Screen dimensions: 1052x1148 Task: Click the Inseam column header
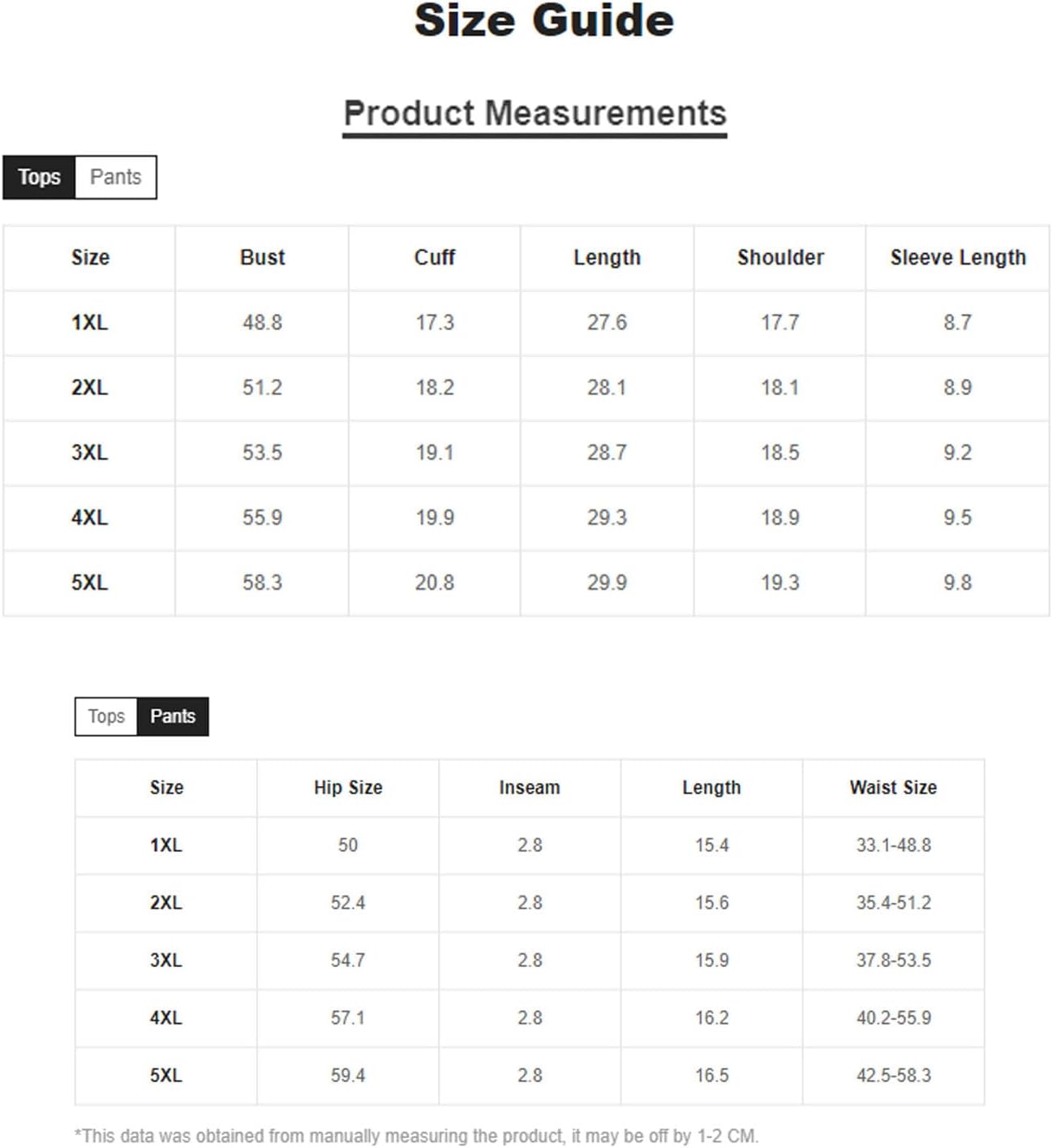(x=530, y=788)
